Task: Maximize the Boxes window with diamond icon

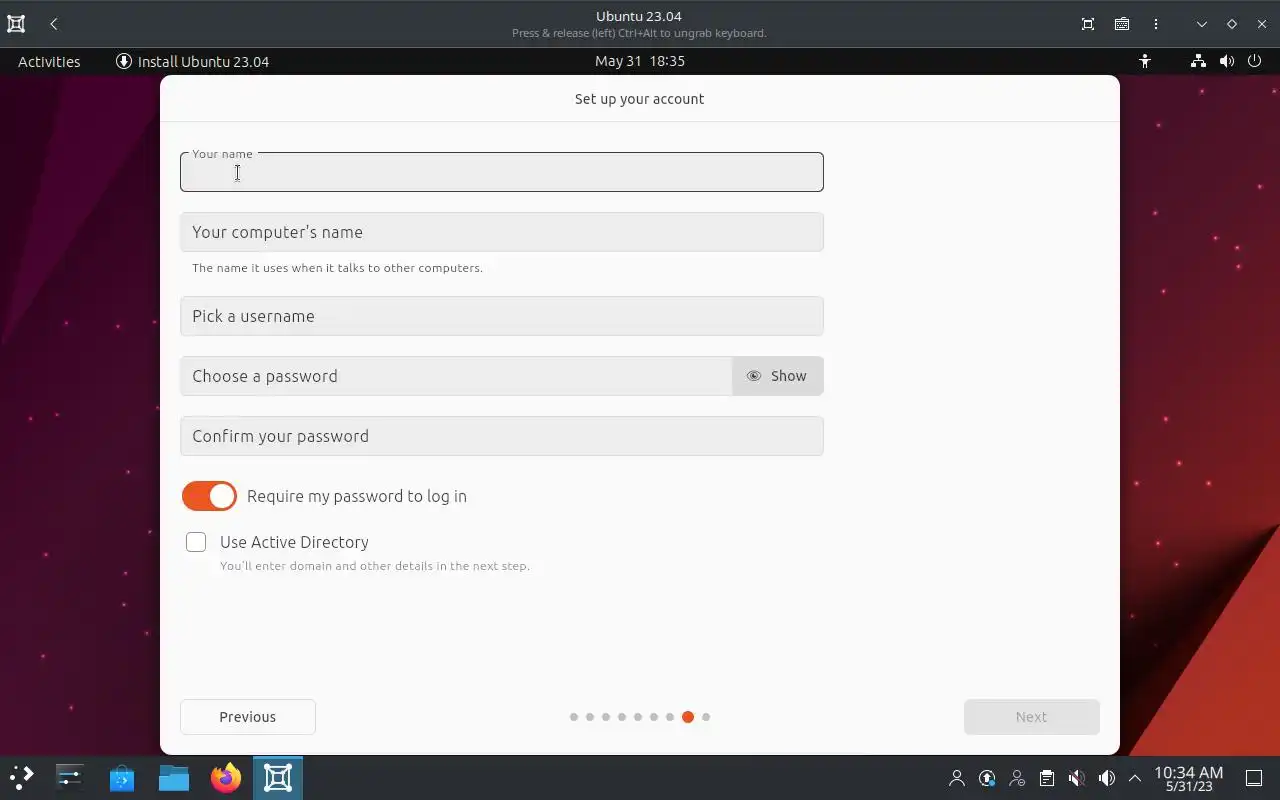Action: 1232,24
